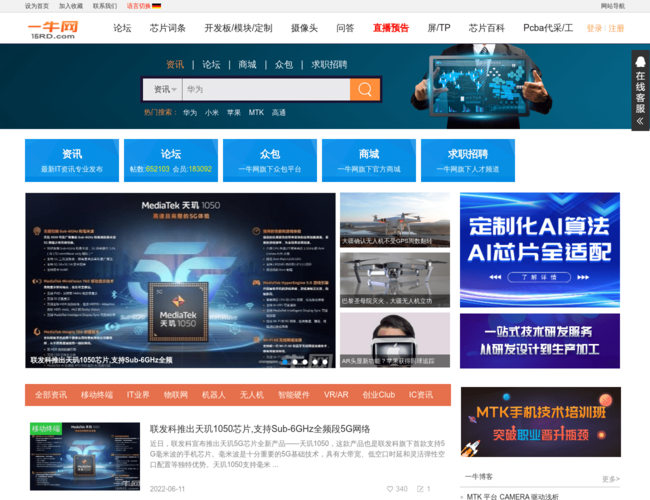
Task: Click 加入收藏 in the top bar
Action: pyautogui.click(x=71, y=6)
